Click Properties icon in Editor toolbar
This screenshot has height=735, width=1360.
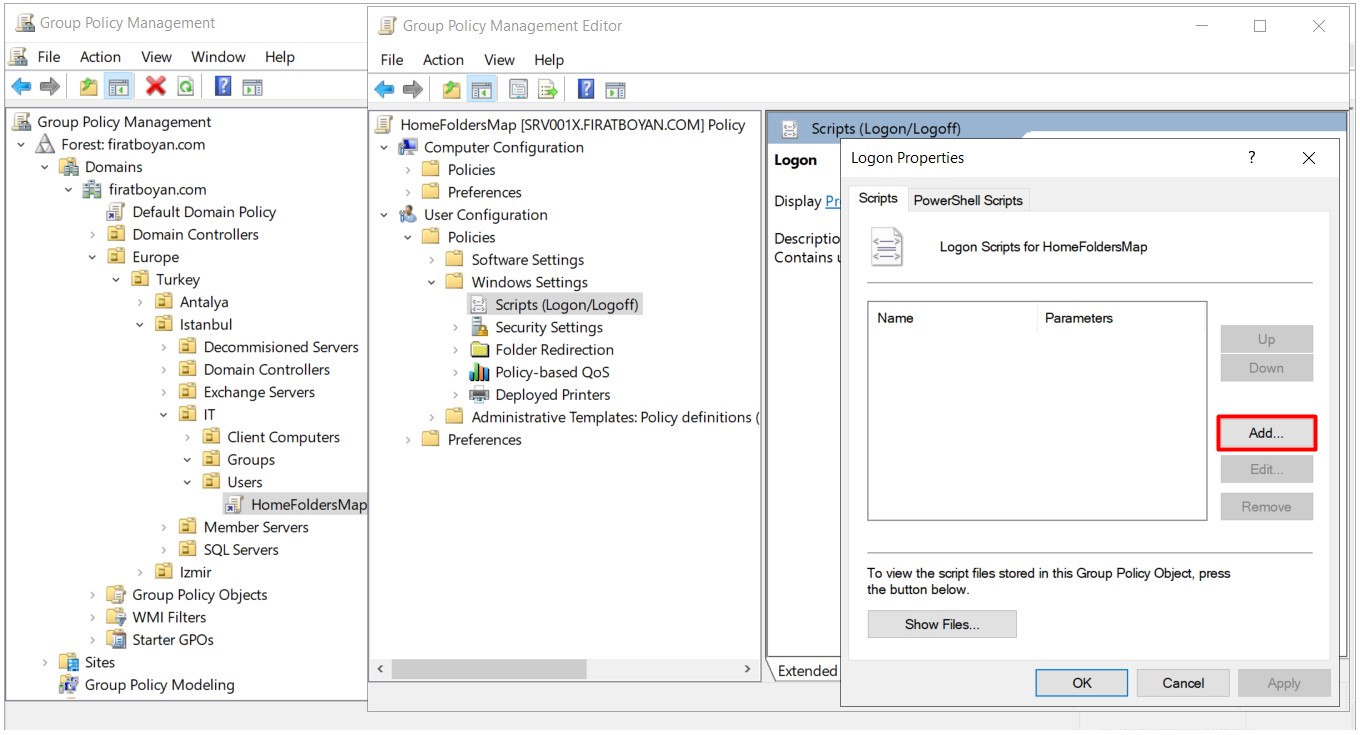[x=518, y=90]
